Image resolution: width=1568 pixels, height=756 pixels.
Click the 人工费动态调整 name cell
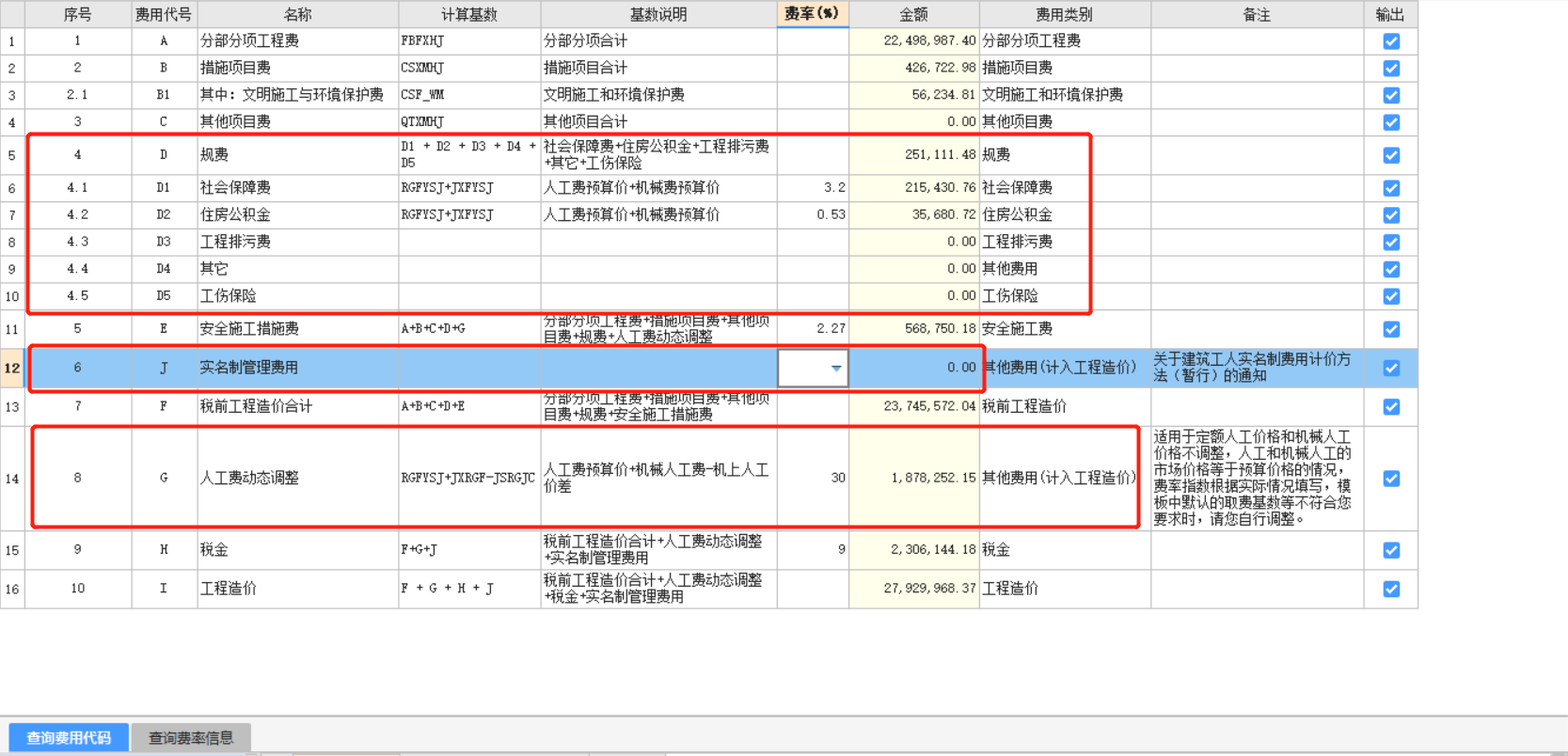pos(298,478)
